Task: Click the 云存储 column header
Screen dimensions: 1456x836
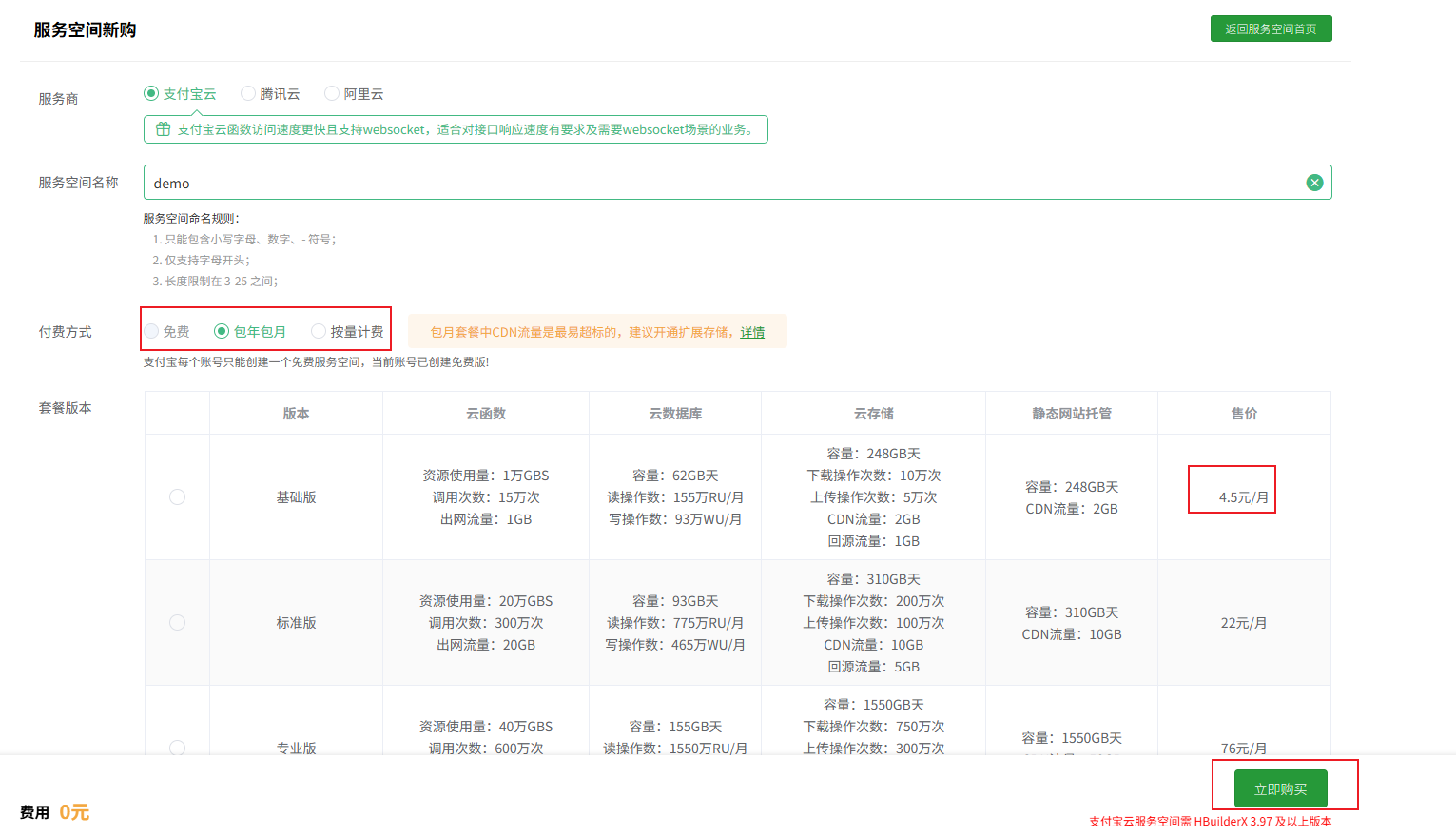Action: coord(874,413)
